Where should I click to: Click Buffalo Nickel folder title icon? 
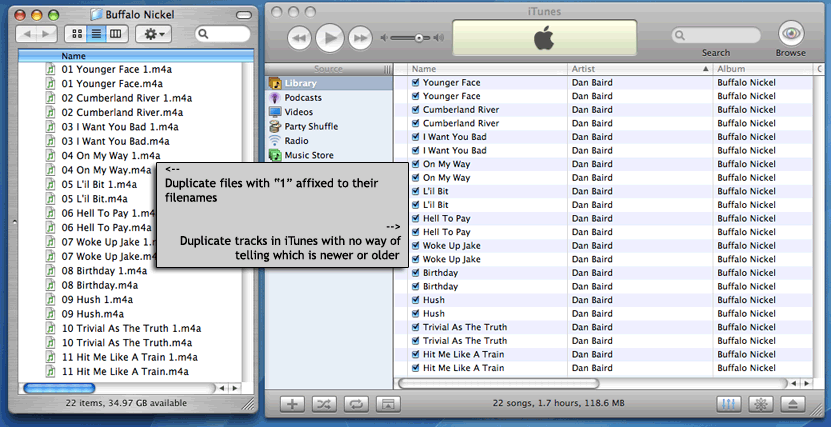tap(97, 14)
